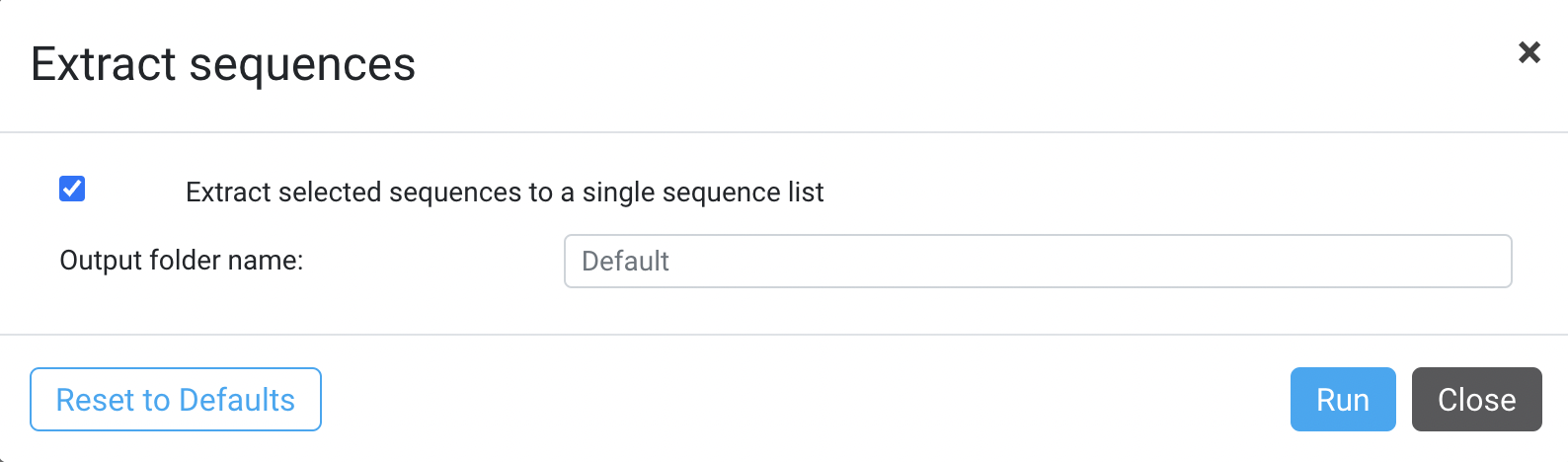Click the 'Extract sequences' dialog title
The width and height of the screenshot is (1568, 462).
point(223,64)
